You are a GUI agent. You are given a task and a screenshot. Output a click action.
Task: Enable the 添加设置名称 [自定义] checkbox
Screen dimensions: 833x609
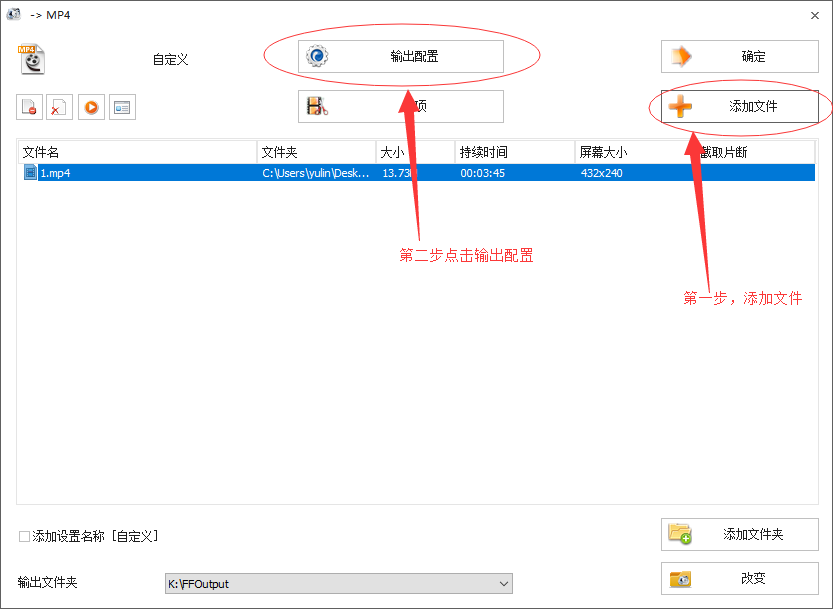[x=25, y=537]
